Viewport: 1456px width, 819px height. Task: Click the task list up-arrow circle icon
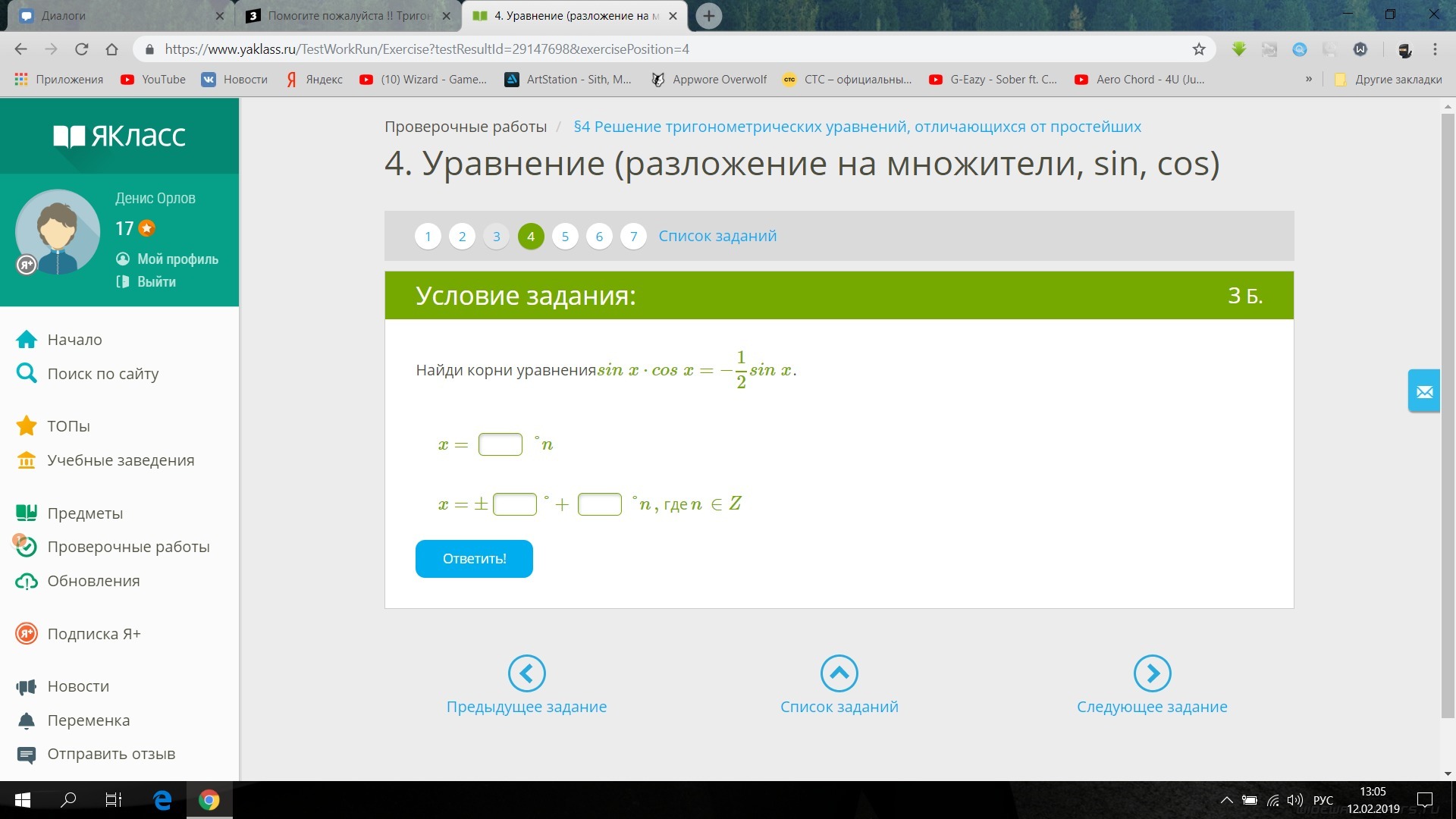pos(839,673)
